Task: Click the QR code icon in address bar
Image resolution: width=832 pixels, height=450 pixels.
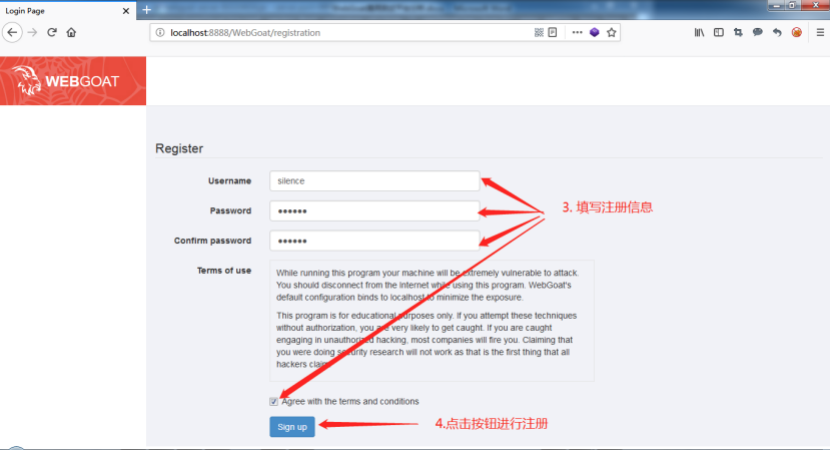Action: pyautogui.click(x=539, y=32)
